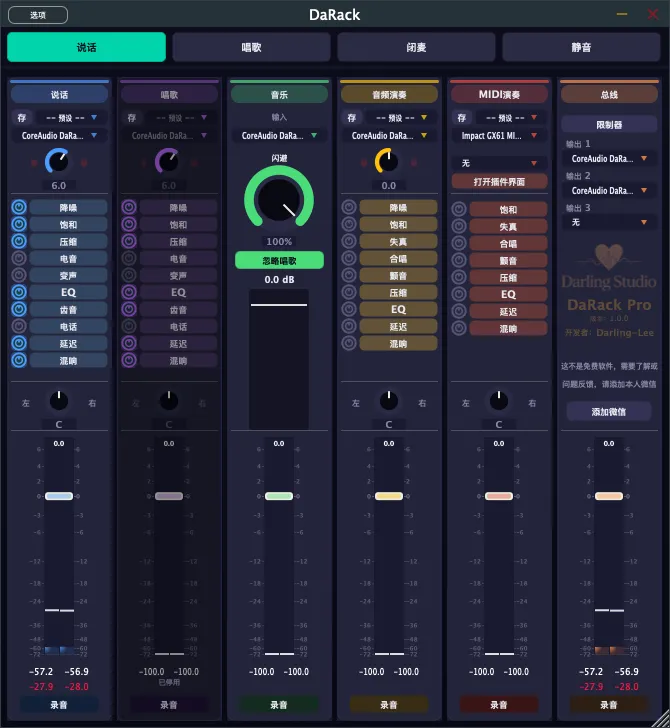The width and height of the screenshot is (670, 728).
Task: Click the 存 save icon in 说话 channel
Action: (21, 118)
